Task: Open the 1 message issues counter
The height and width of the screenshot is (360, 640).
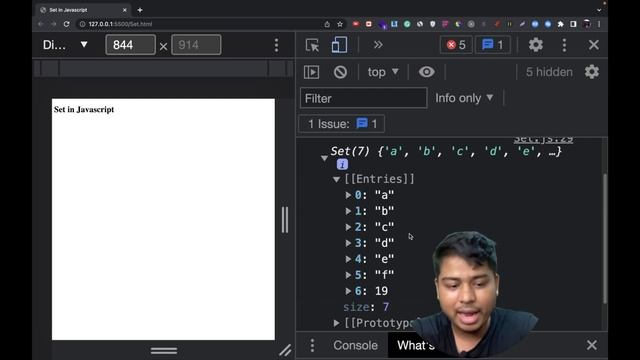Action: click(x=493, y=44)
